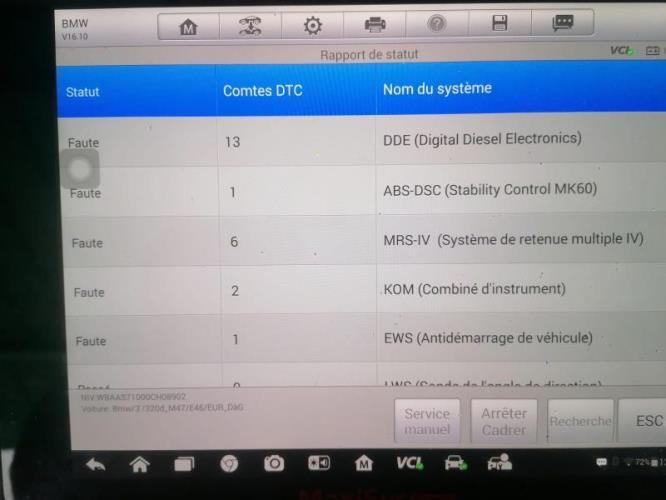Select DTC count 2 in KOM row
The height and width of the screenshot is (500, 666).
coord(235,291)
